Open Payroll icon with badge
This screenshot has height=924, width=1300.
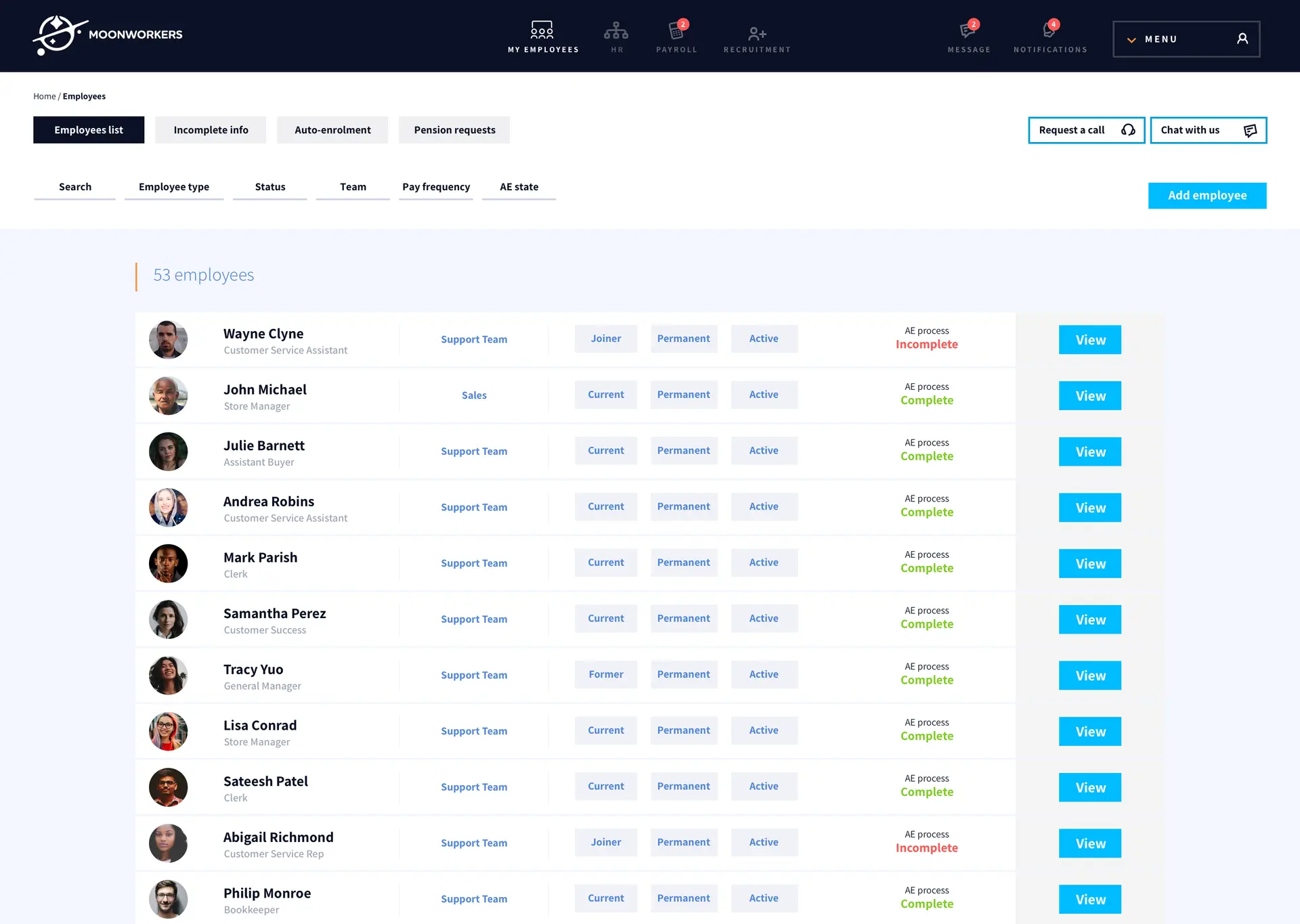676,31
